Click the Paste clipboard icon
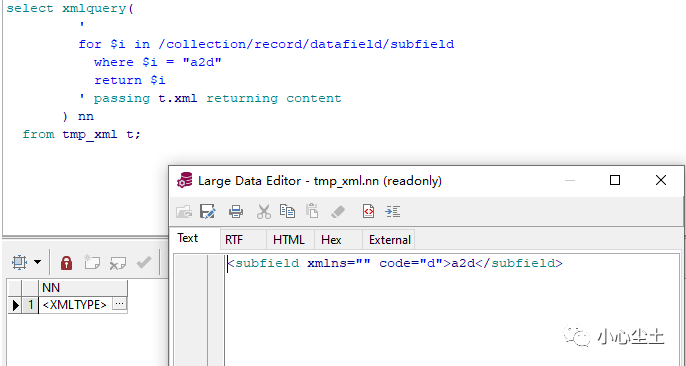Image resolution: width=686 pixels, height=366 pixels. 312,211
